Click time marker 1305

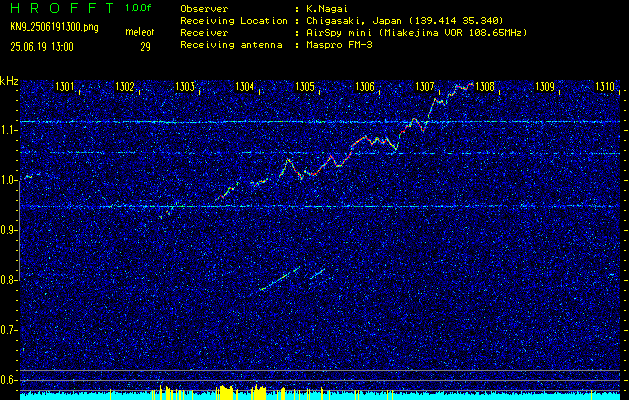point(305,86)
